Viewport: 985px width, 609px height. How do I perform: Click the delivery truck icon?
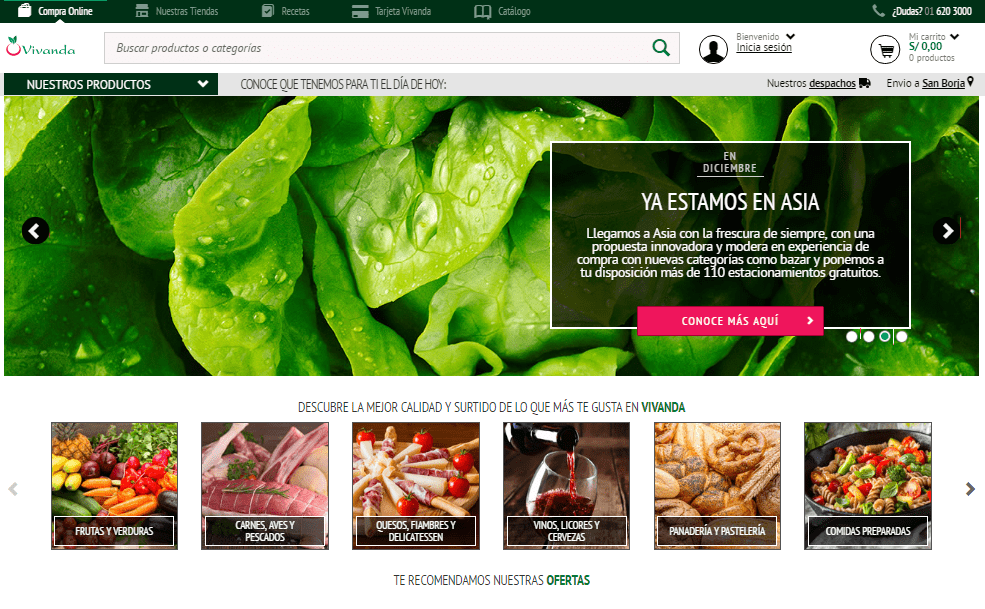pyautogui.click(x=864, y=84)
